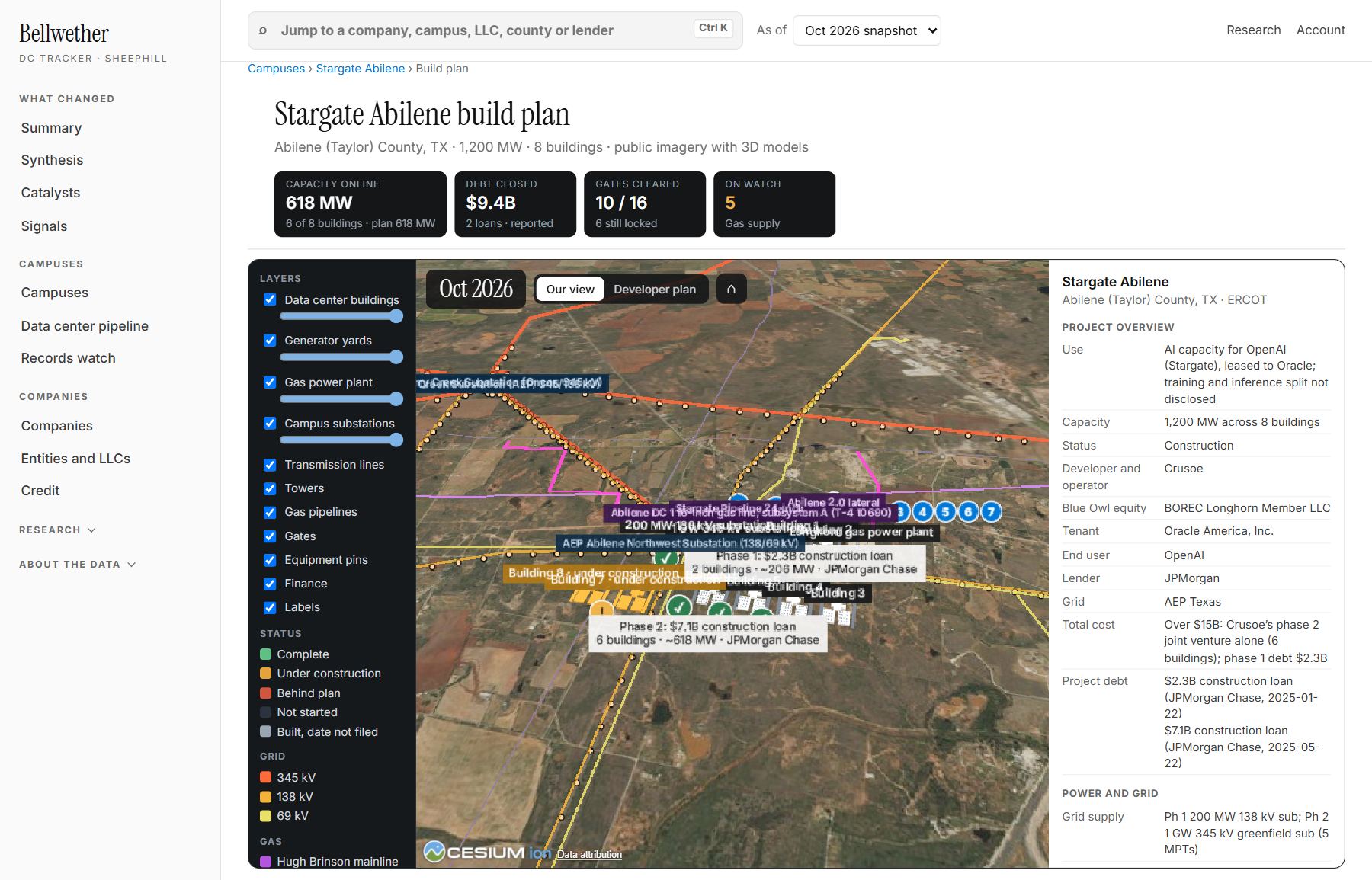Screen dimensions: 1372x880
Task: Disable the Gates layer checkbox
Action: (270, 536)
